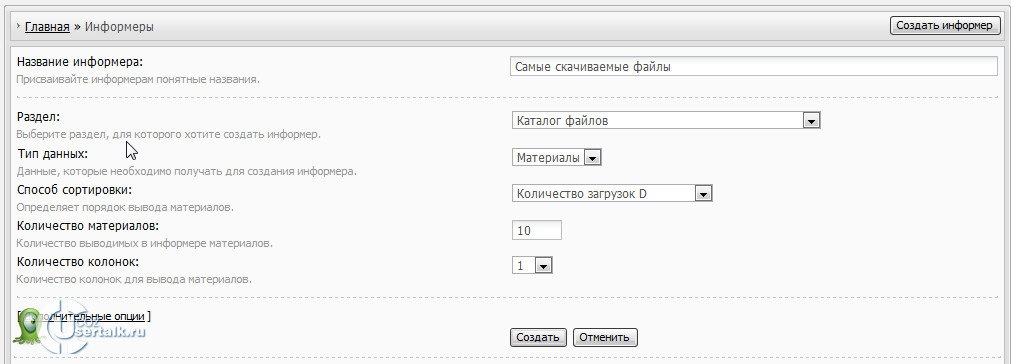Click the Отменить button
This screenshot has width=1011, height=364.
605,338
